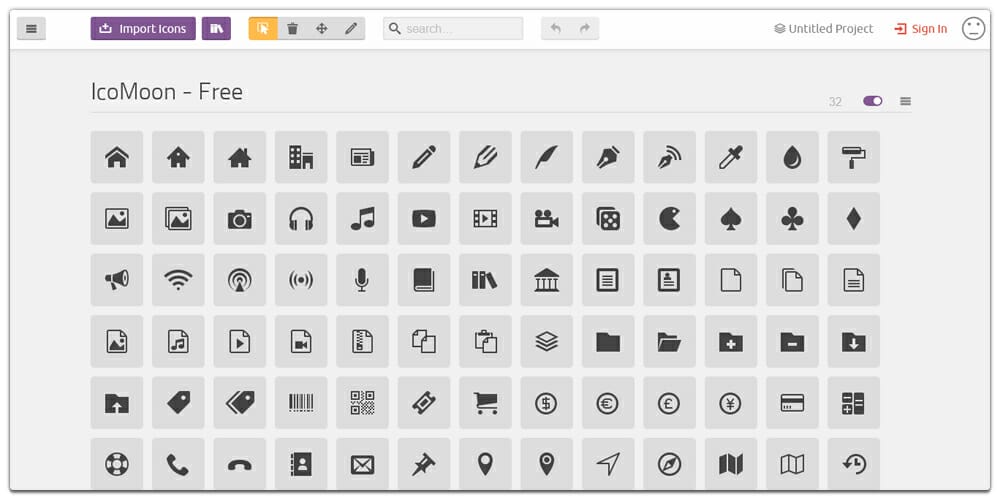Toggle the IcoMoon Free set switch
This screenshot has width=1000, height=500.
coord(872,101)
